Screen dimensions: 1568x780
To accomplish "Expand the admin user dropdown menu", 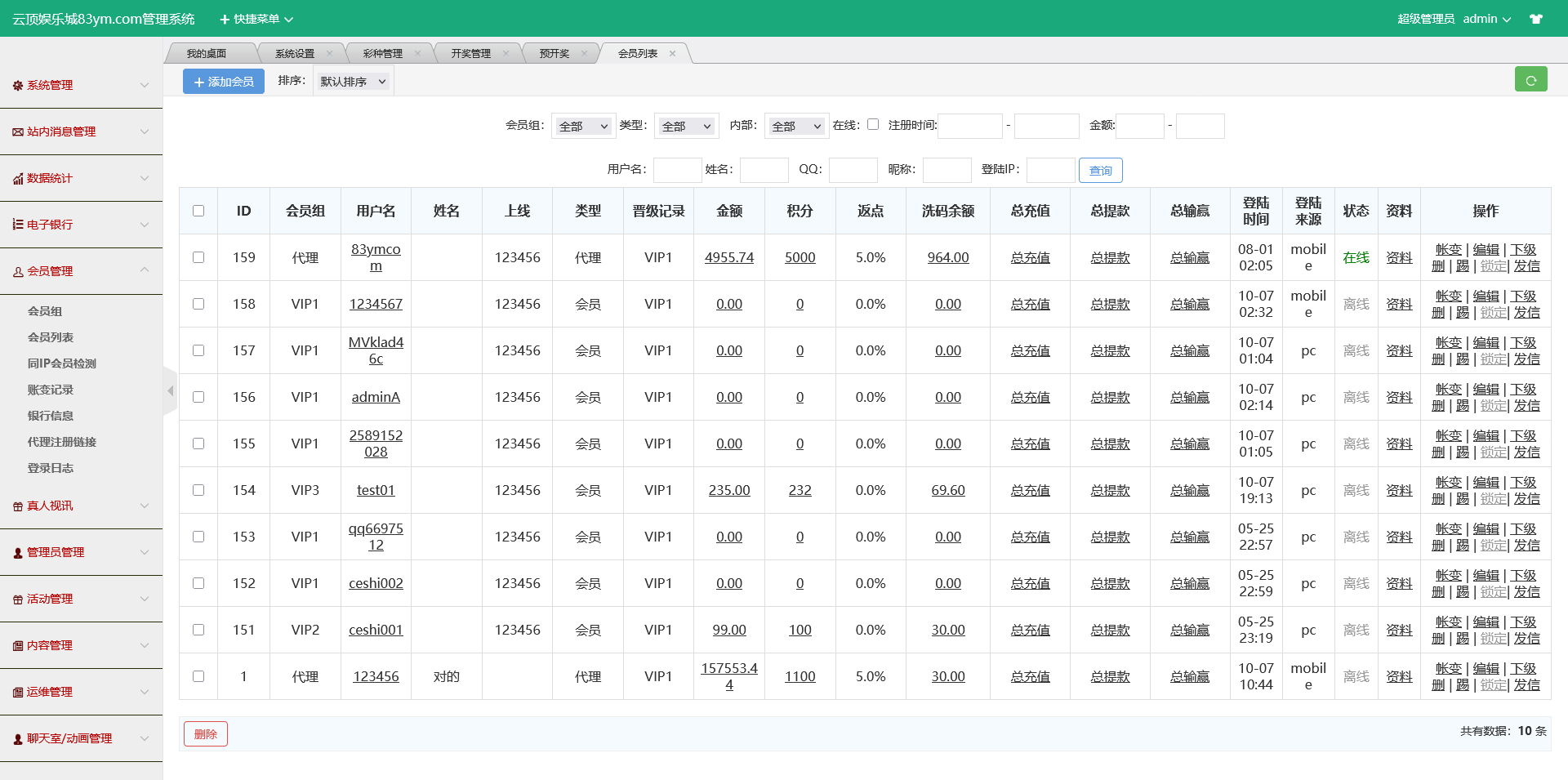I will pos(1486,19).
